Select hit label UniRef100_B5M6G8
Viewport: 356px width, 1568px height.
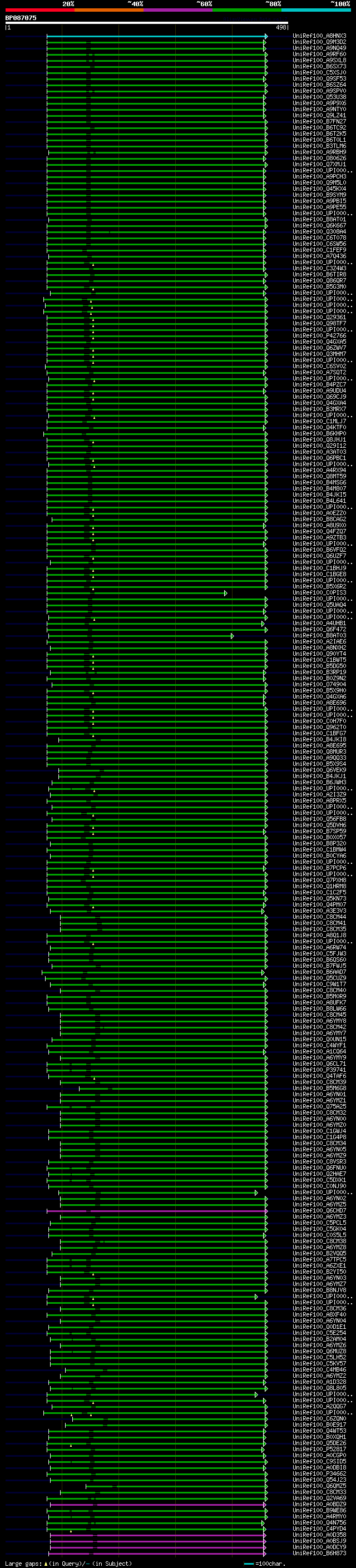[319, 1089]
